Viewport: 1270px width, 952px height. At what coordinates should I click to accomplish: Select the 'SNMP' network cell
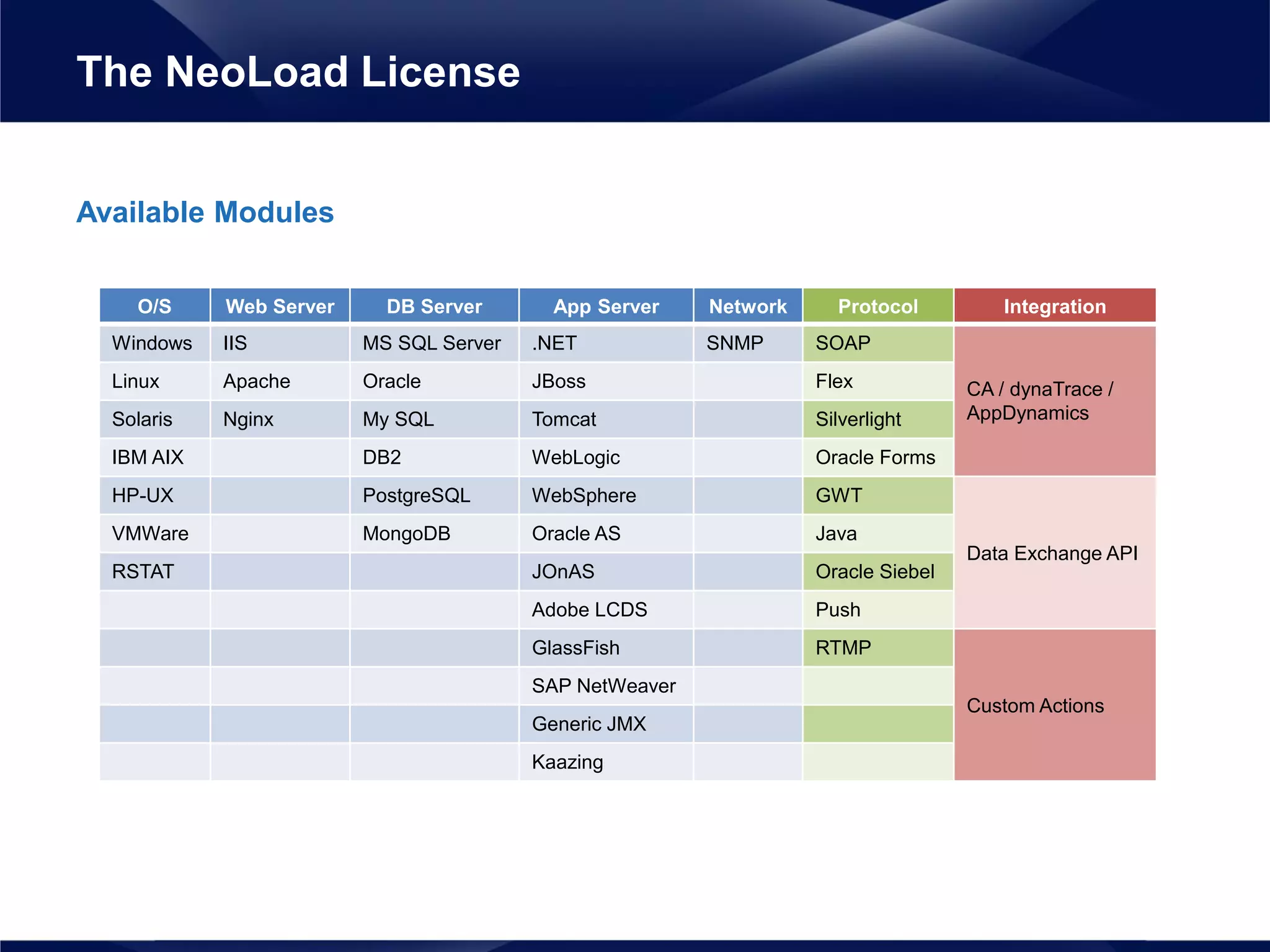748,343
